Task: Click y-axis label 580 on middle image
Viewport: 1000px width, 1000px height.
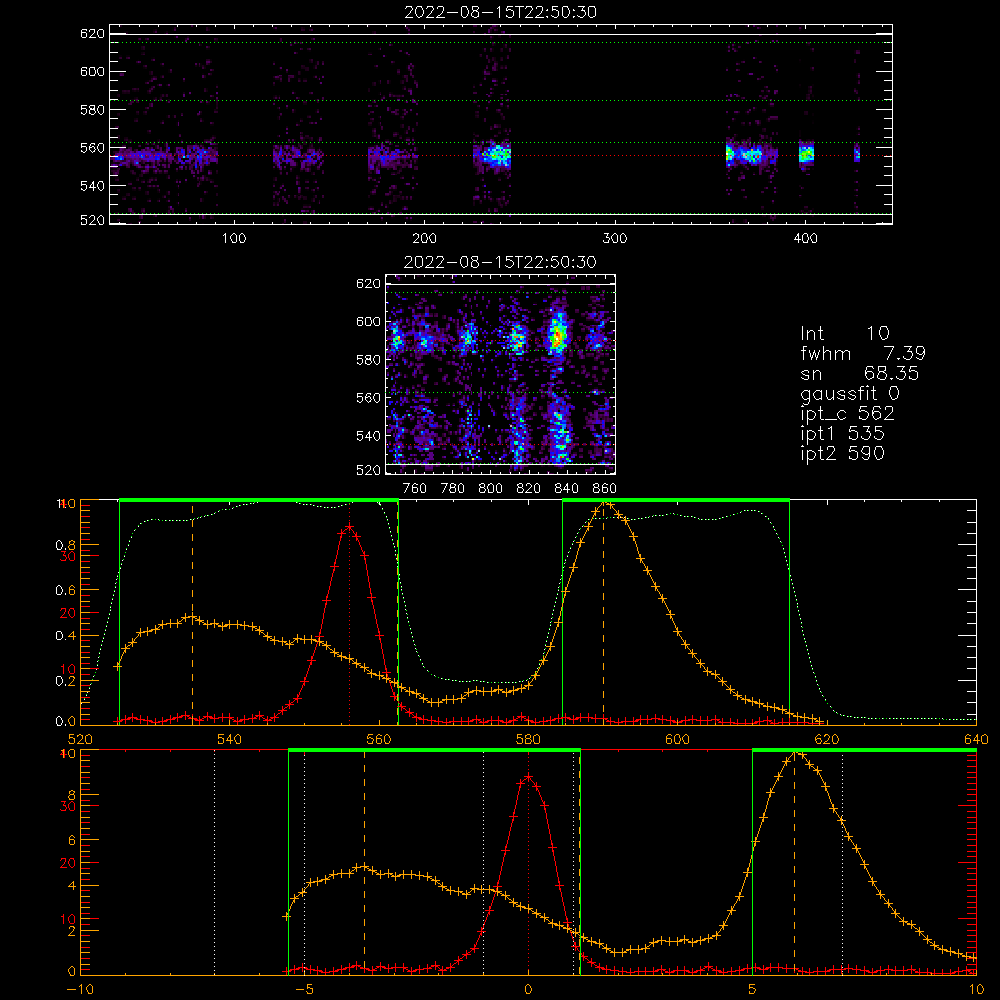Action: pyautogui.click(x=368, y=360)
